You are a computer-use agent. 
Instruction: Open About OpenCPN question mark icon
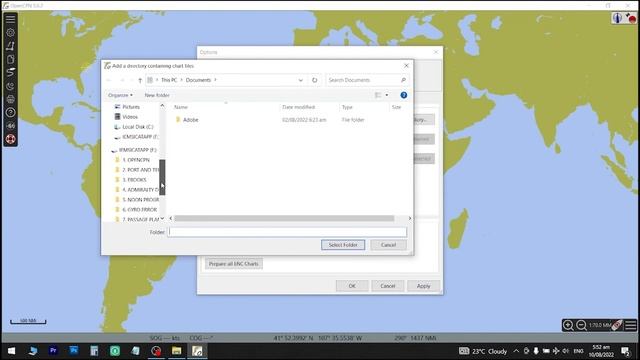pos(10,112)
